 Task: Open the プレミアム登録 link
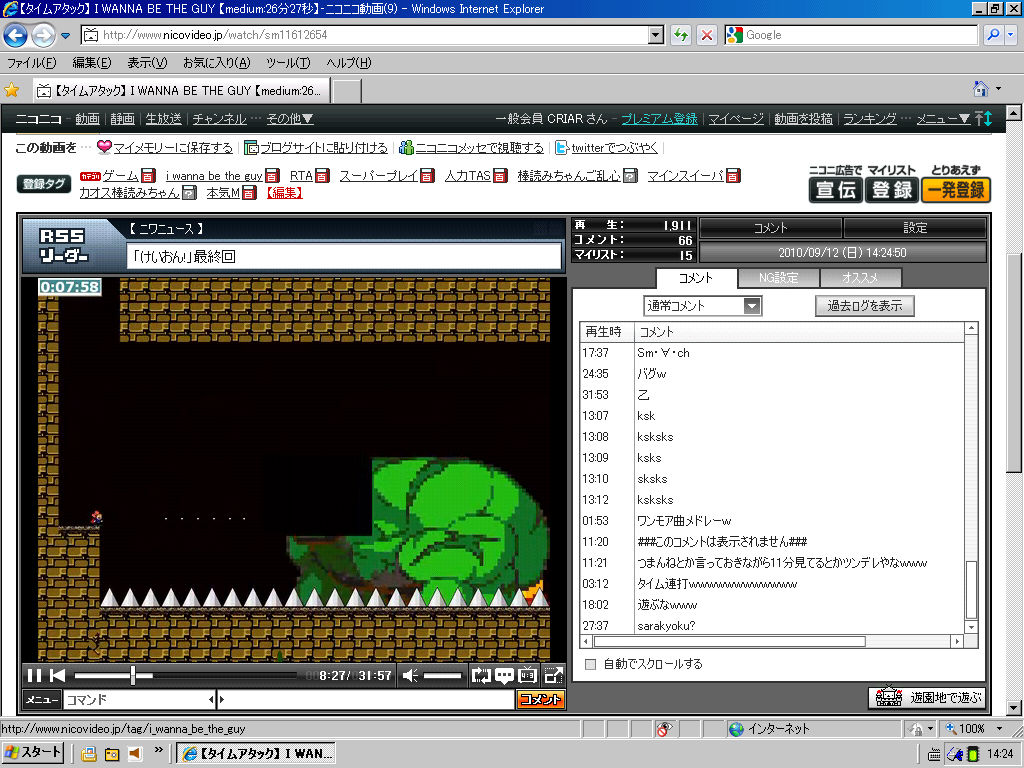click(659, 119)
